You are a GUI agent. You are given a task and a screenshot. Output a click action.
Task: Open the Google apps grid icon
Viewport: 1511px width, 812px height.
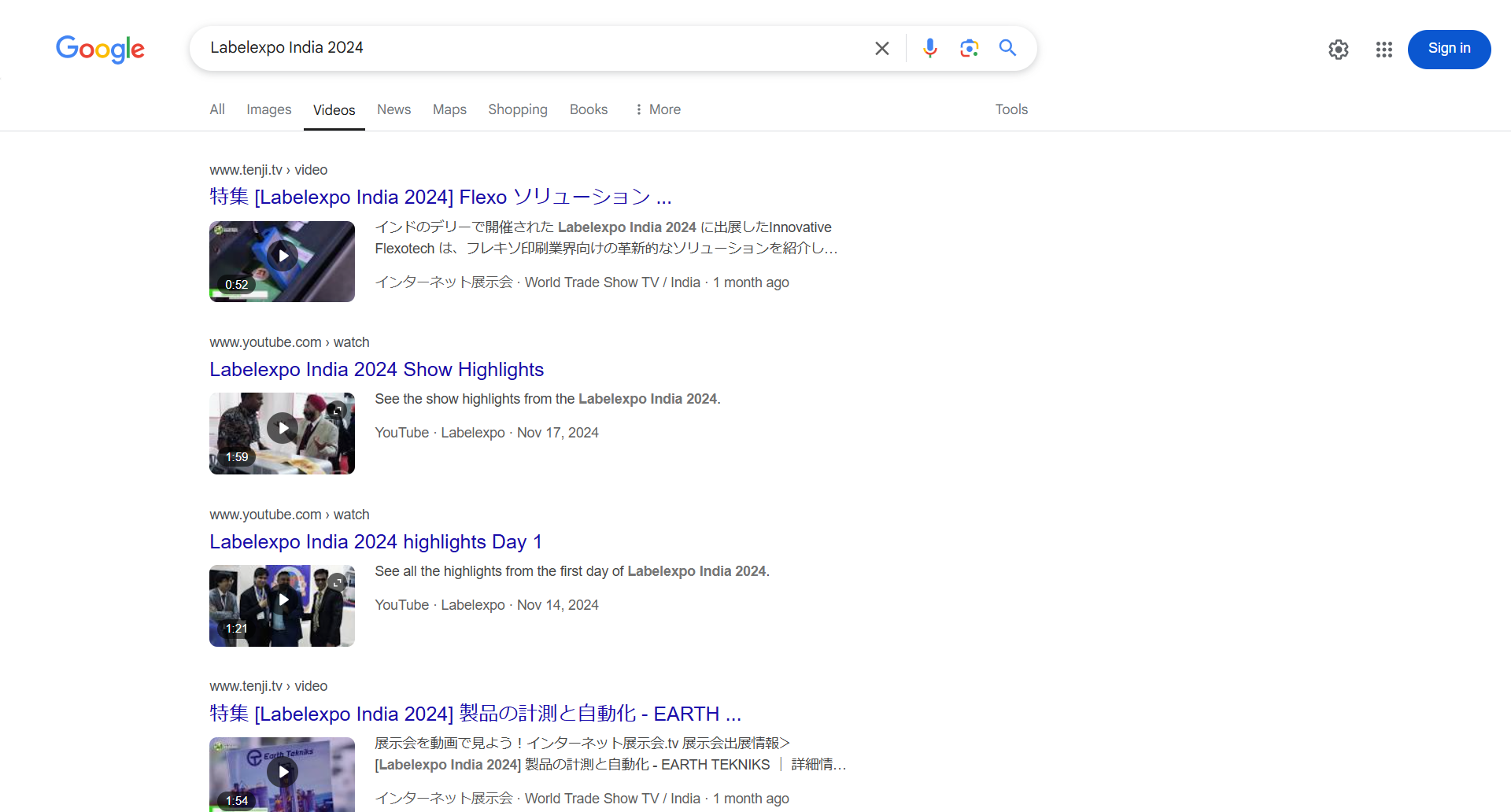[1384, 50]
